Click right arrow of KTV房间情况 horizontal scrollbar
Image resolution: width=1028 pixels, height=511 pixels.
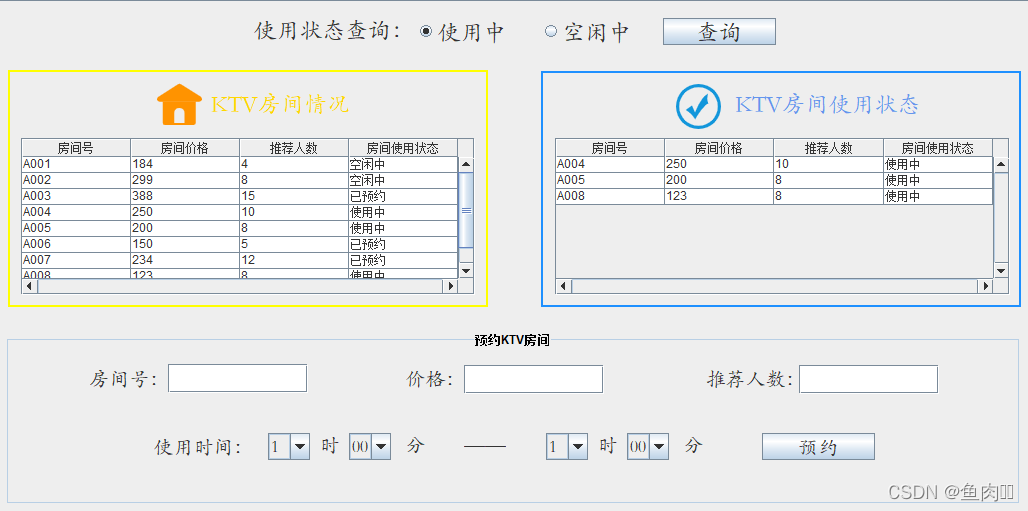450,286
